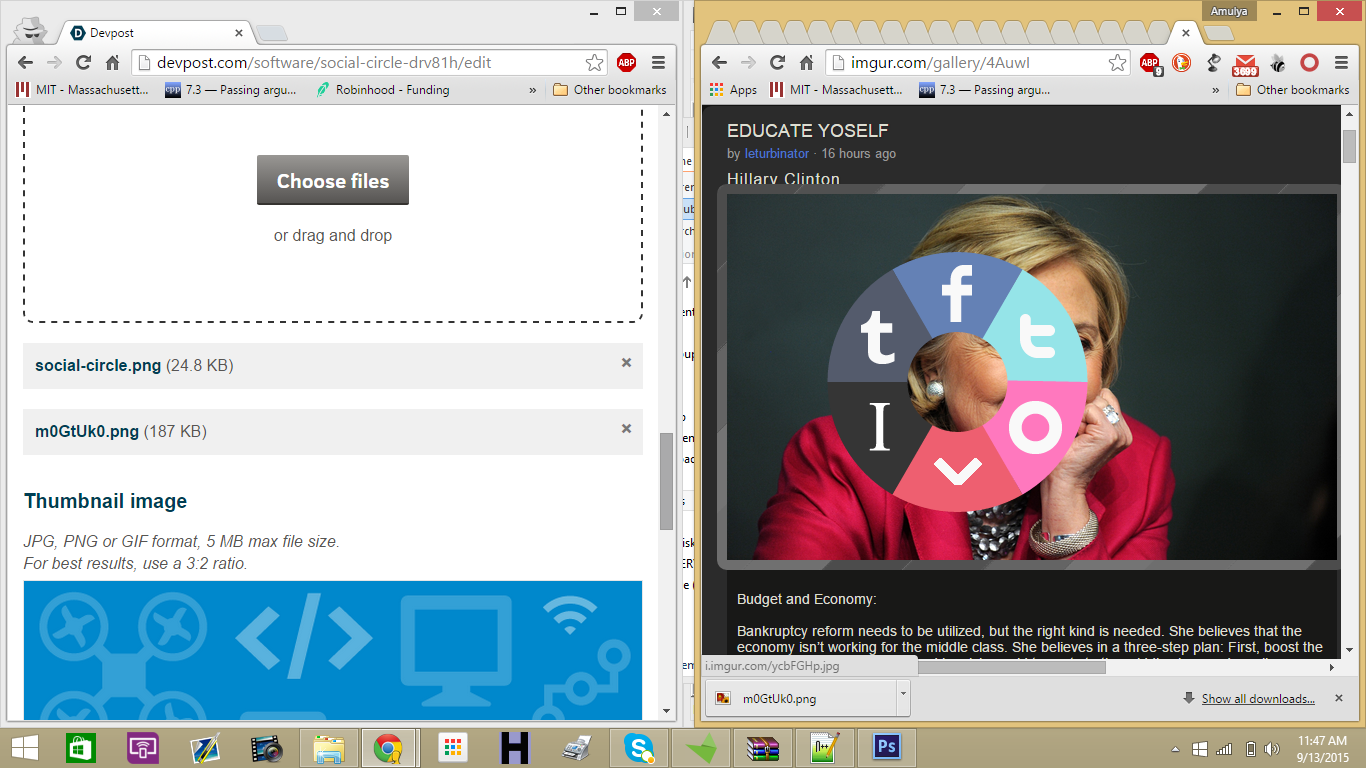Reload the Devpost page
This screenshot has height=768, width=1366.
[x=83, y=62]
